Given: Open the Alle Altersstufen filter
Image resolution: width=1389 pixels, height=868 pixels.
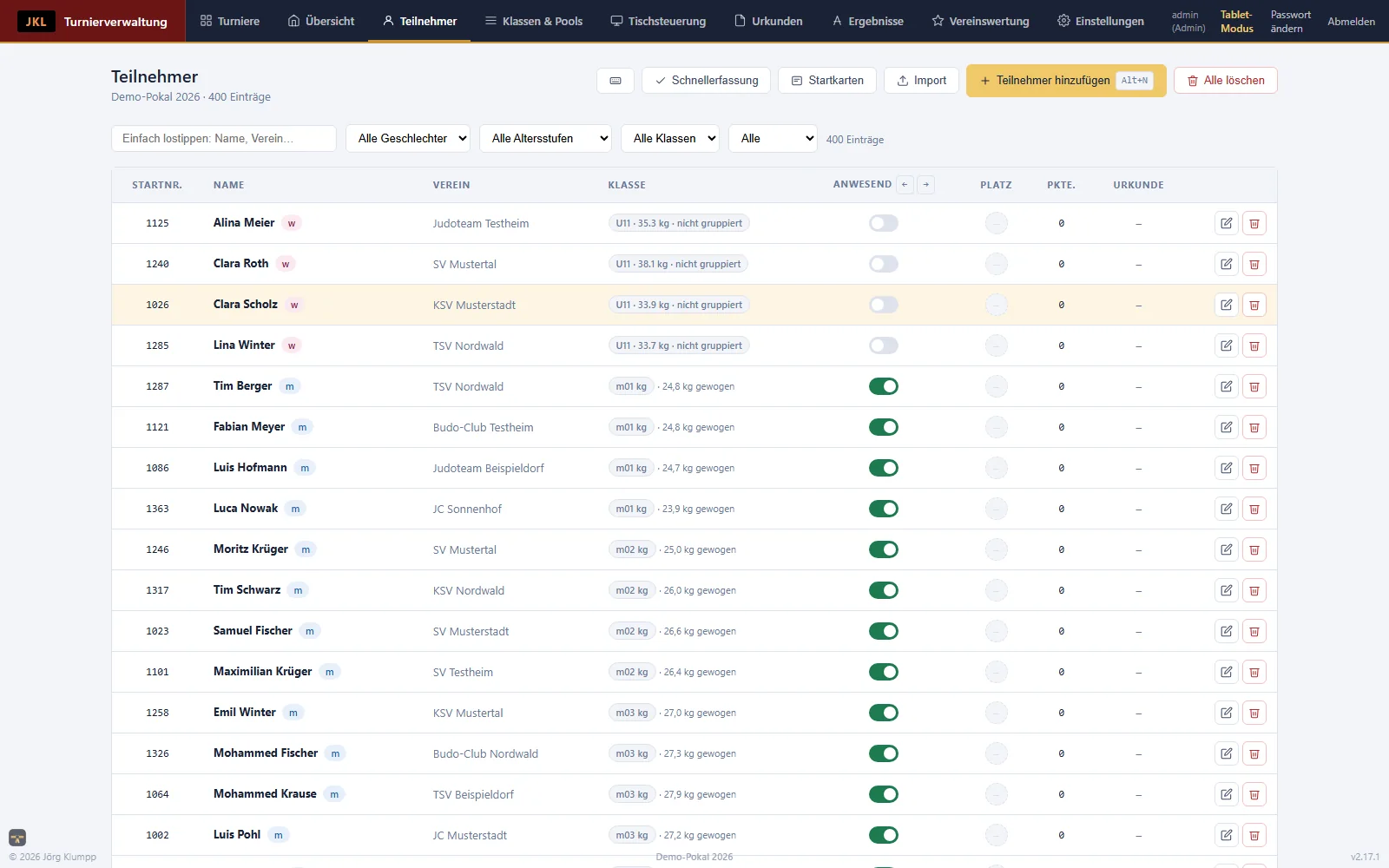Looking at the screenshot, I should tap(545, 139).
